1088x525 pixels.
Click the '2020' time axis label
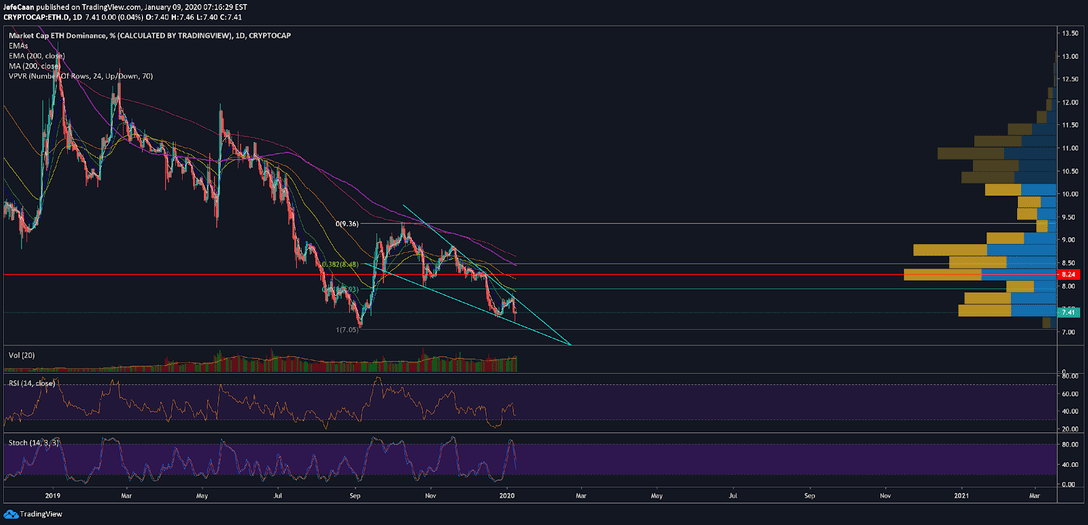coord(507,497)
